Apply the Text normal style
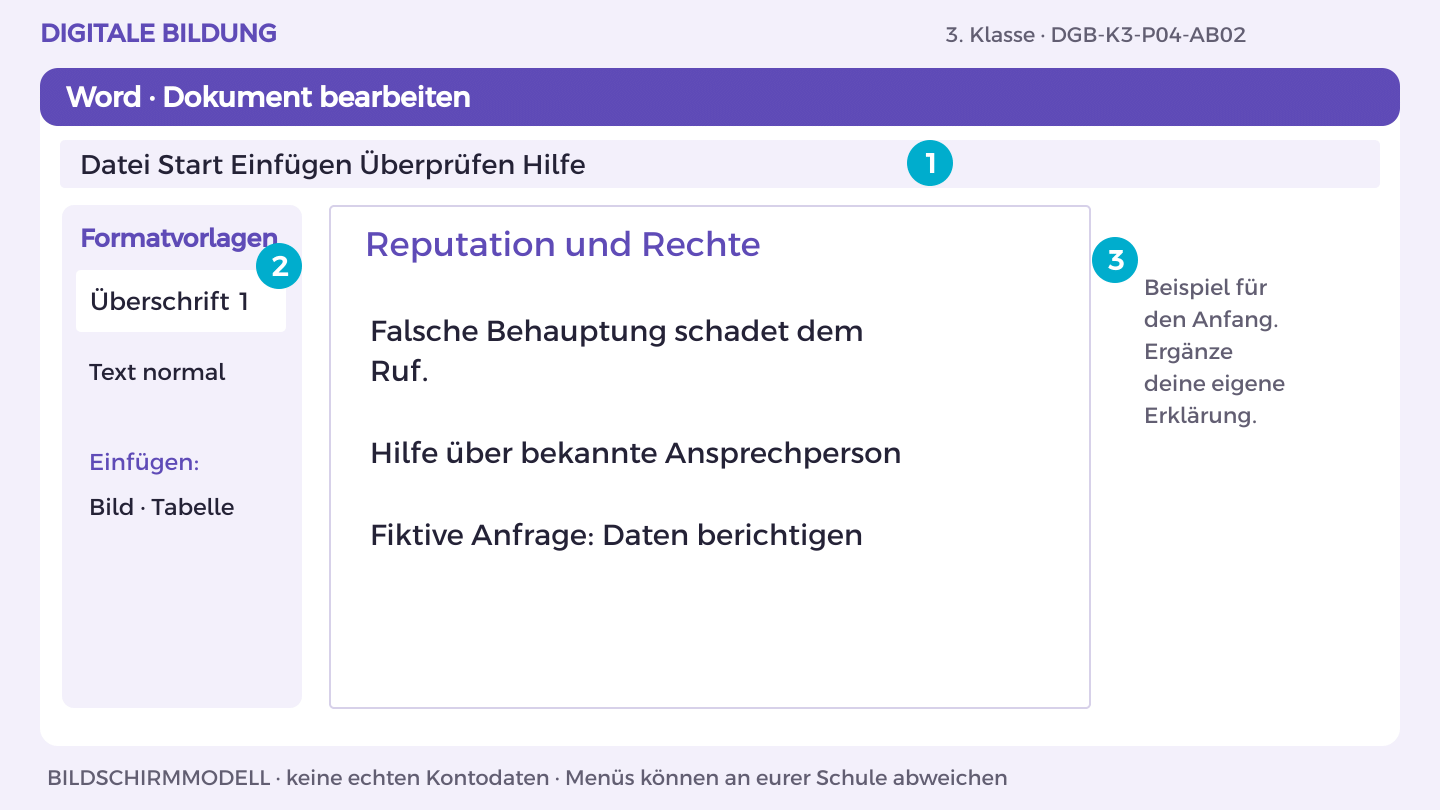Screen dimensions: 1440x810 point(157,372)
